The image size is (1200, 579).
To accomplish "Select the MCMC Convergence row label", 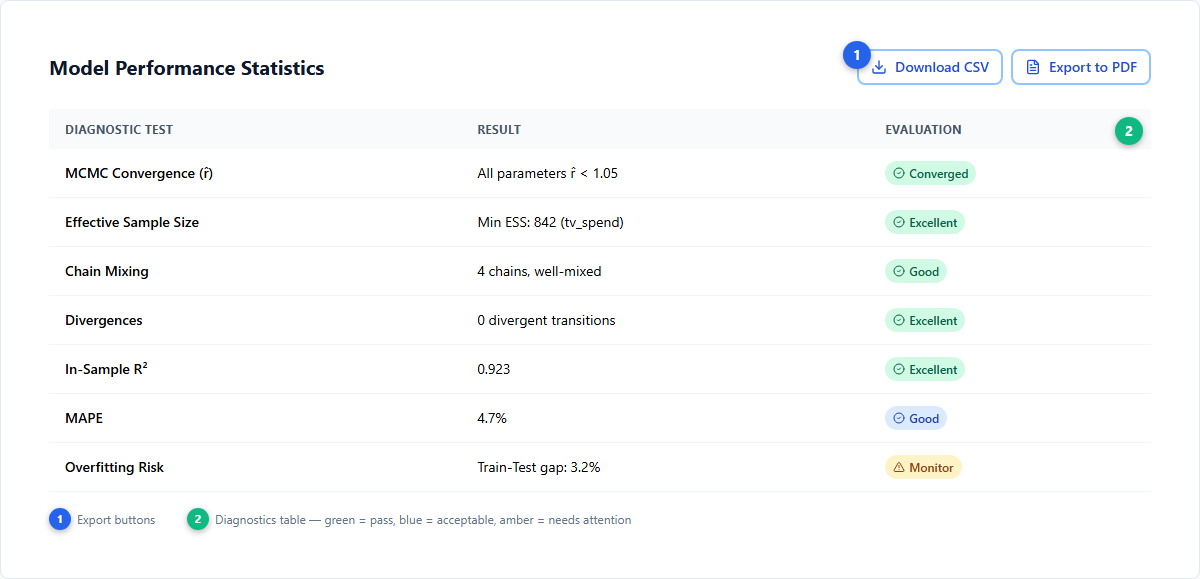I will tap(139, 173).
